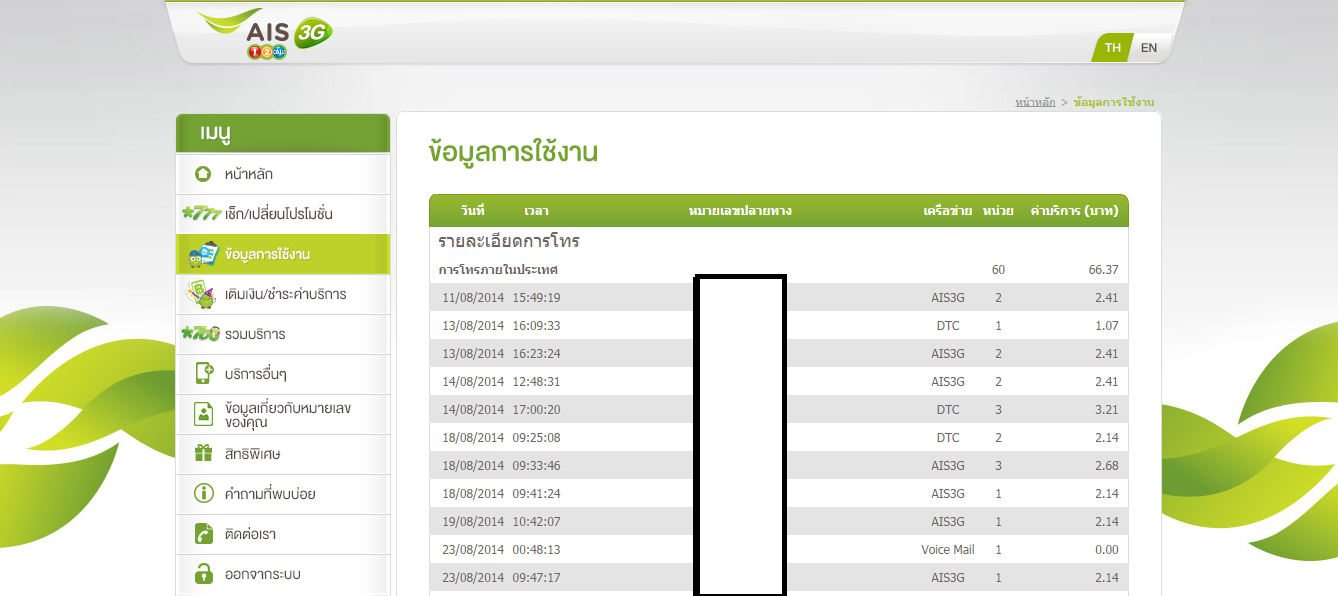Select ข้อมูลการใช้งาน in the sidebar menu

[x=283, y=254]
